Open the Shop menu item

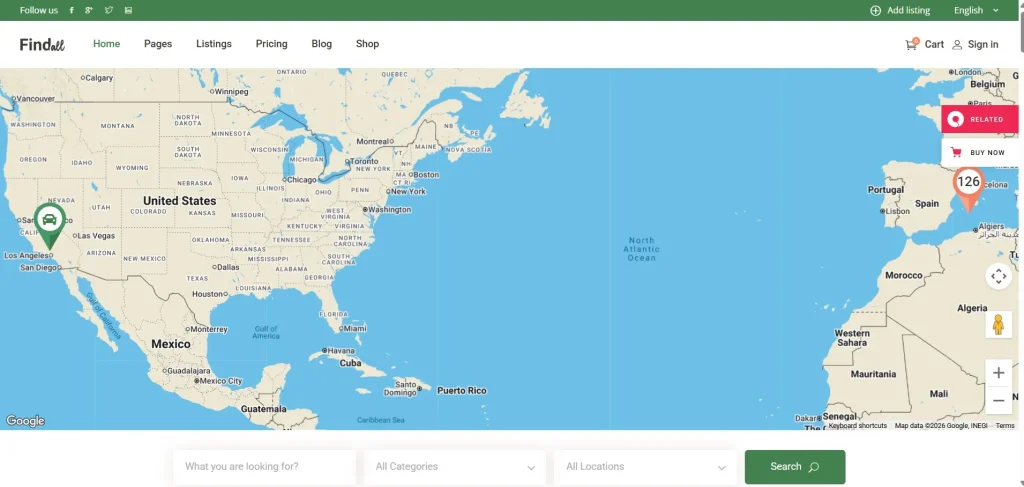click(x=367, y=44)
